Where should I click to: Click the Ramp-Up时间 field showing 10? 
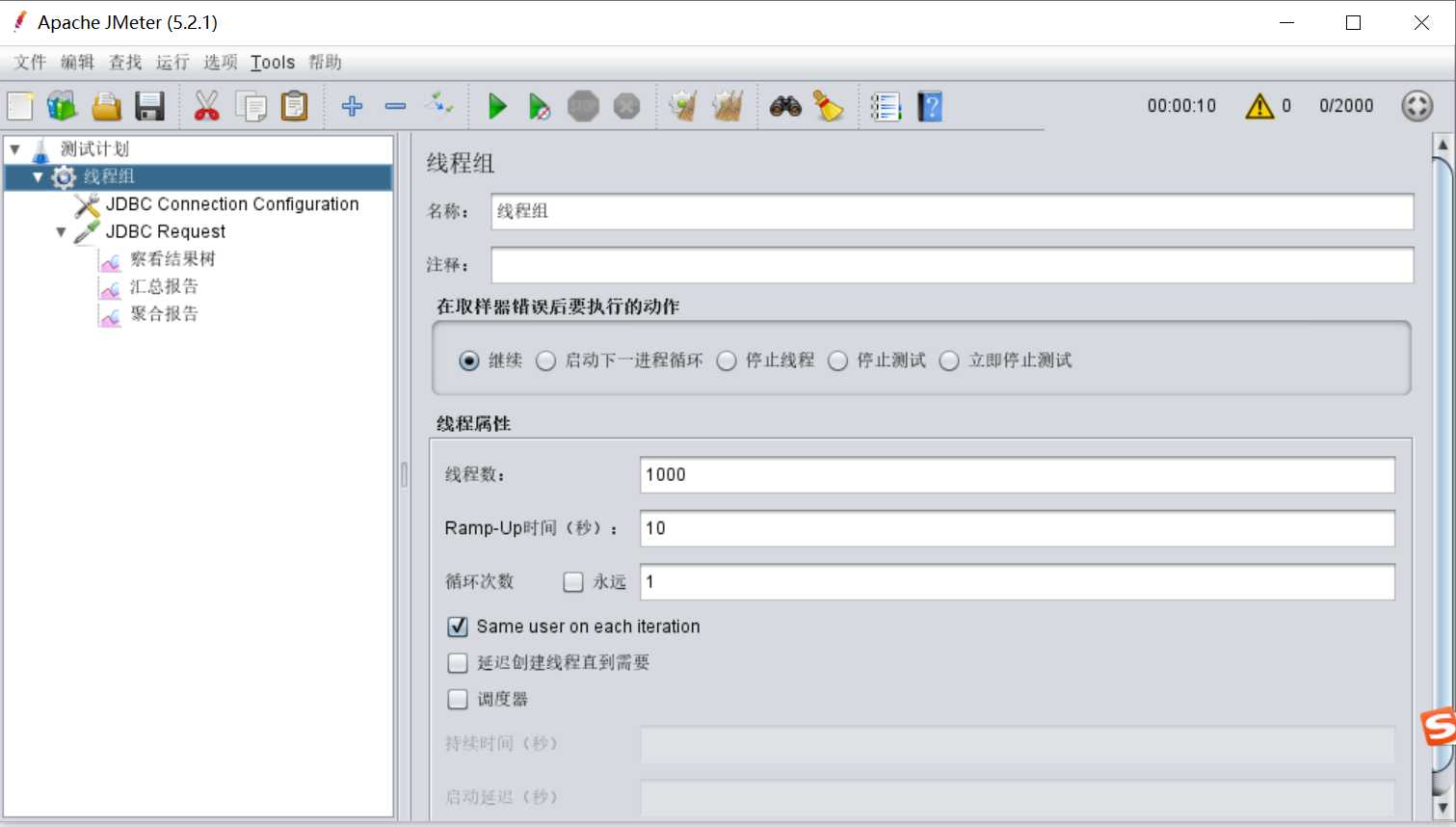click(x=1018, y=528)
